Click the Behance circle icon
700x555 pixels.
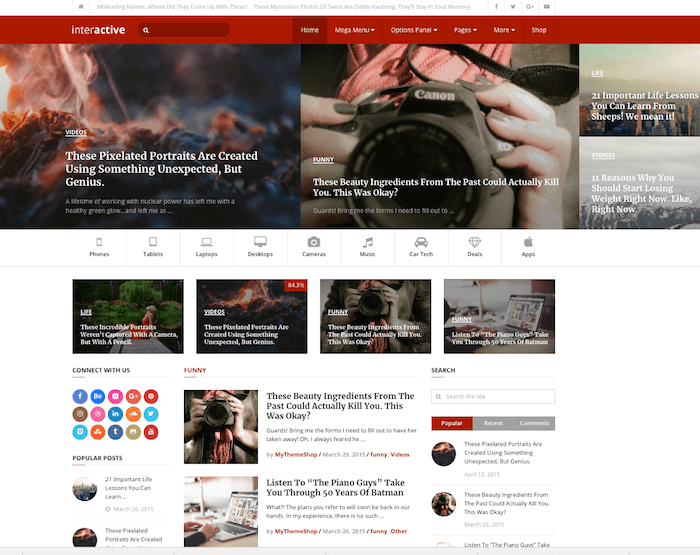(98, 396)
